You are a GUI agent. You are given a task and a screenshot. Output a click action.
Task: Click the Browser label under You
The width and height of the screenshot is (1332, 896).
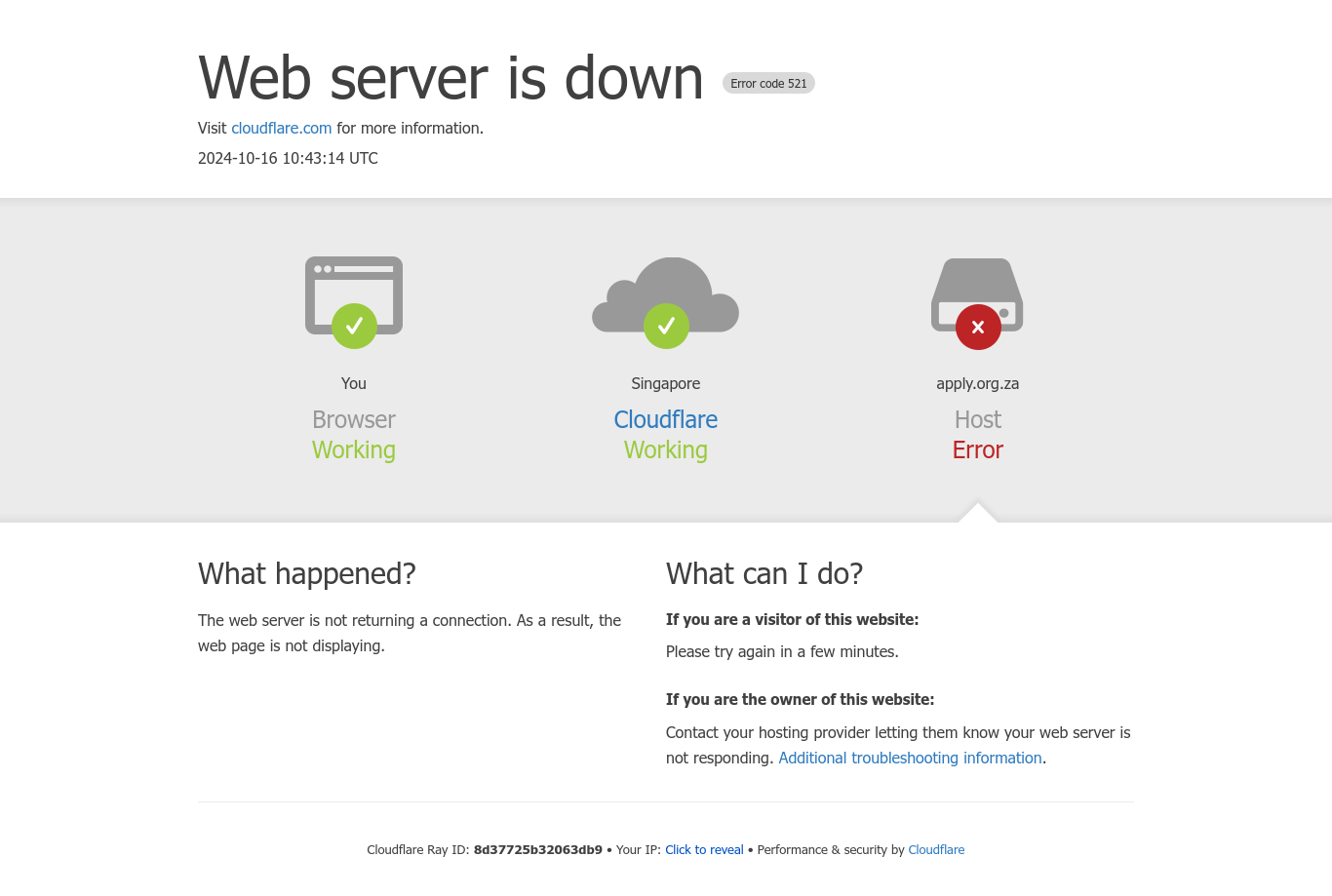(354, 419)
